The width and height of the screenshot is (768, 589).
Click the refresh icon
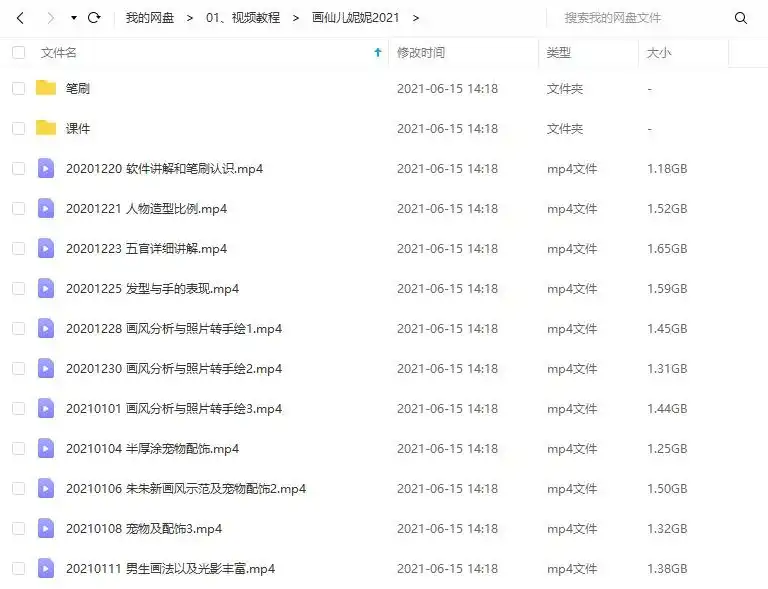(94, 18)
